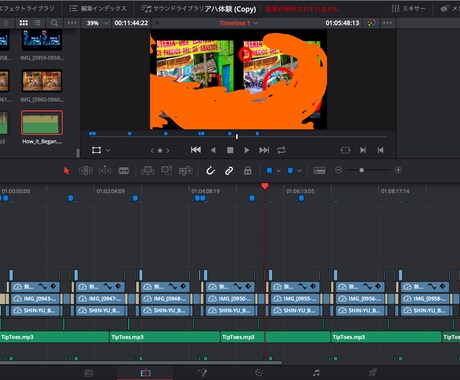Open the 39% viewer zoom dropdown

click(97, 23)
